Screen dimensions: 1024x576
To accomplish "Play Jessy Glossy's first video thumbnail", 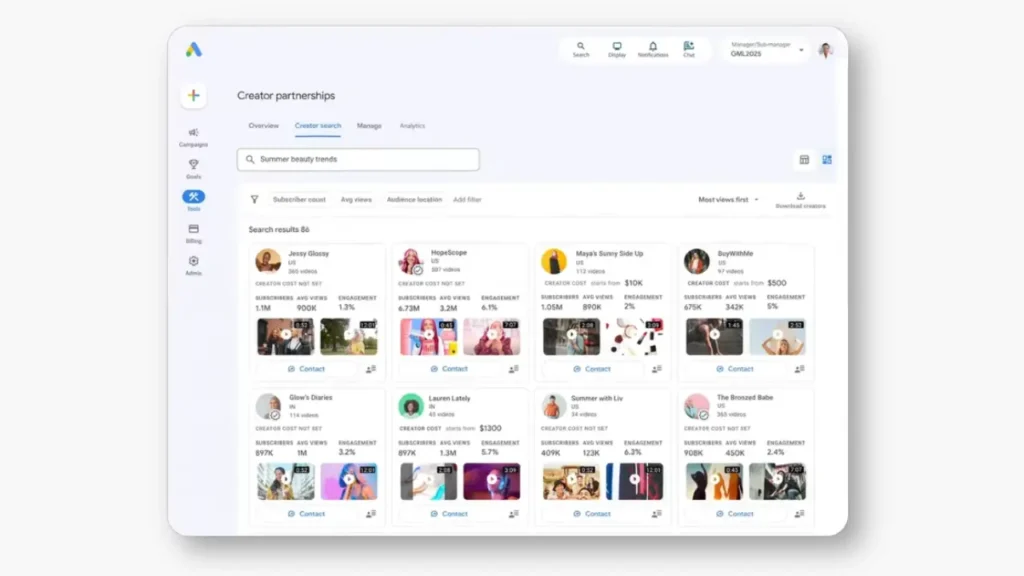I will [285, 336].
